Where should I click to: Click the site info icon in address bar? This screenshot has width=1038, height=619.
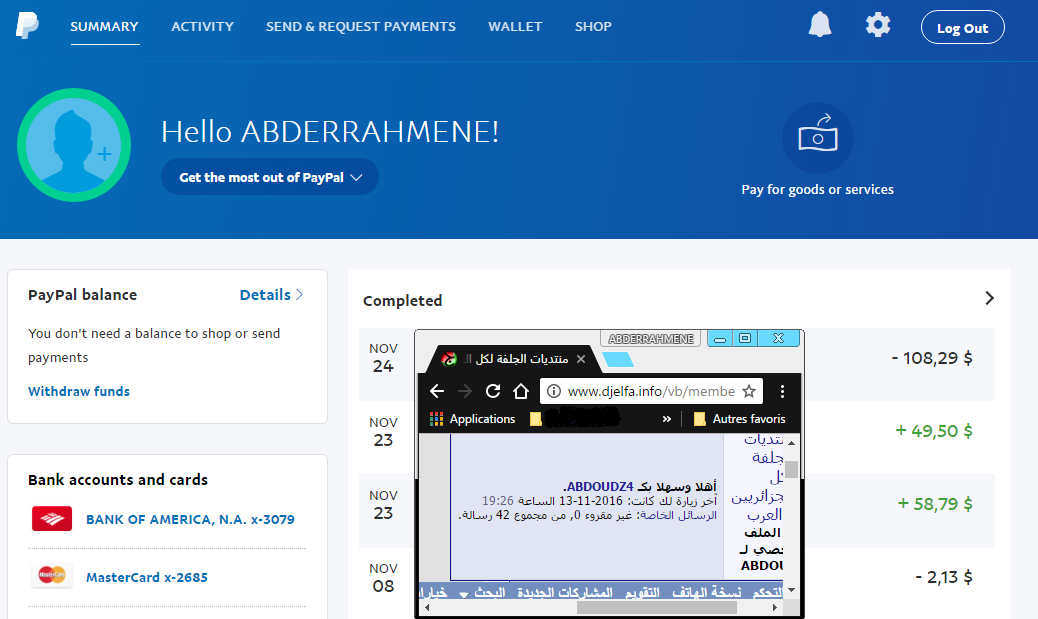(554, 391)
